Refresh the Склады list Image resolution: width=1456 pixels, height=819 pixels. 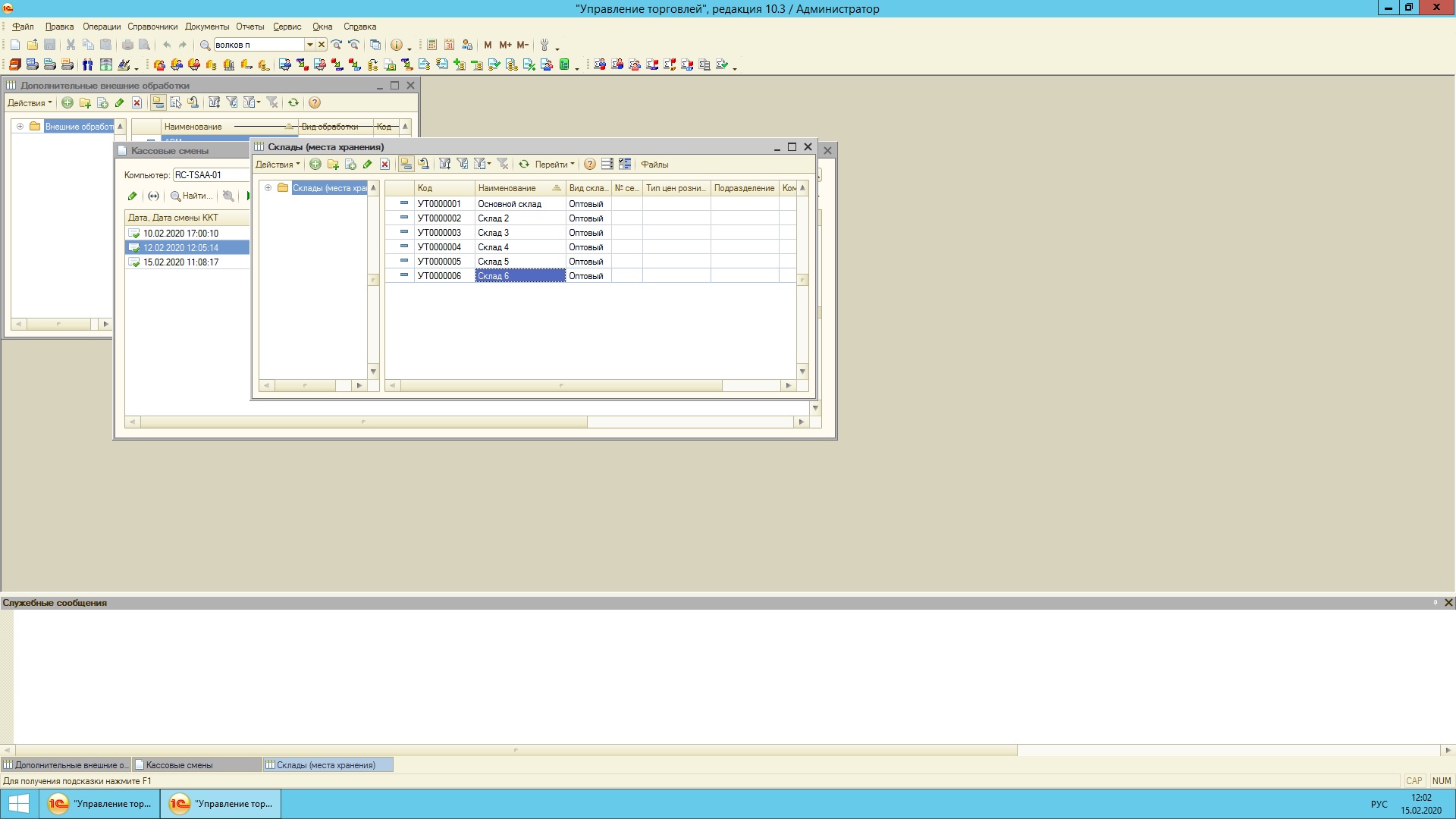524,165
